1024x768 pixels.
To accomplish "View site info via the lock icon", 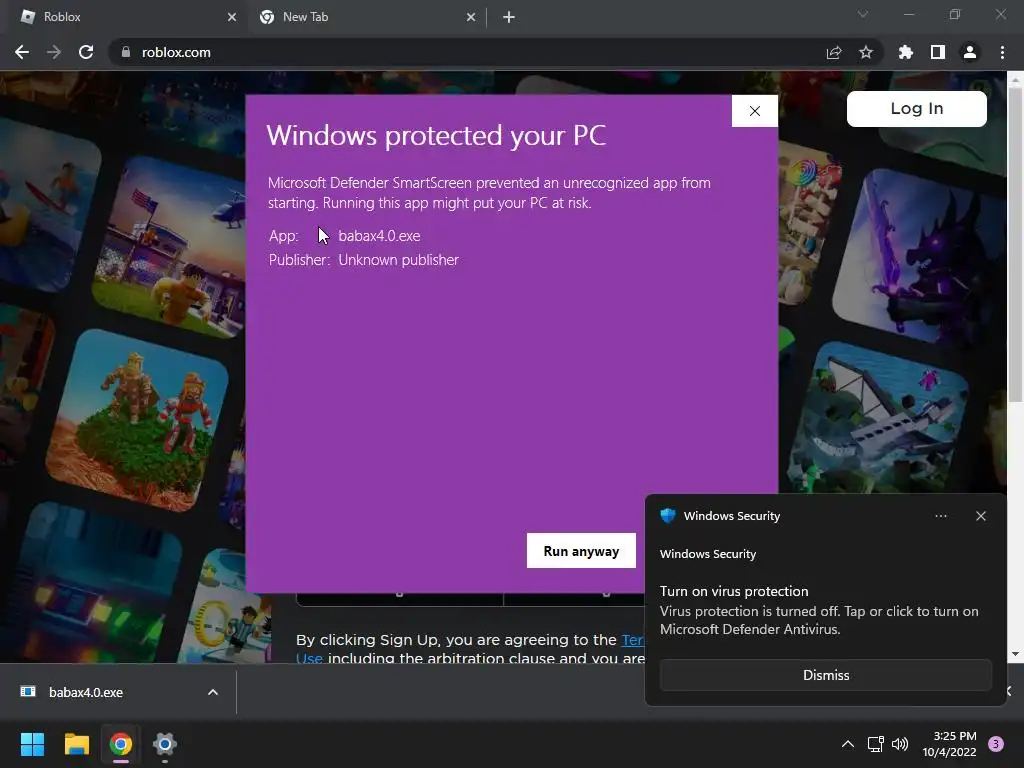I will [126, 52].
